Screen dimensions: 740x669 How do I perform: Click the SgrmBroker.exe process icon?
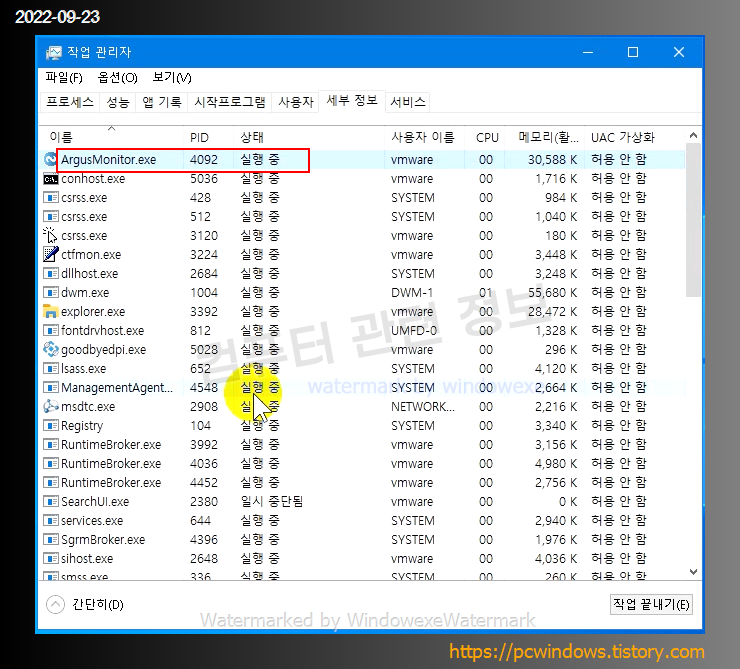click(x=50, y=539)
